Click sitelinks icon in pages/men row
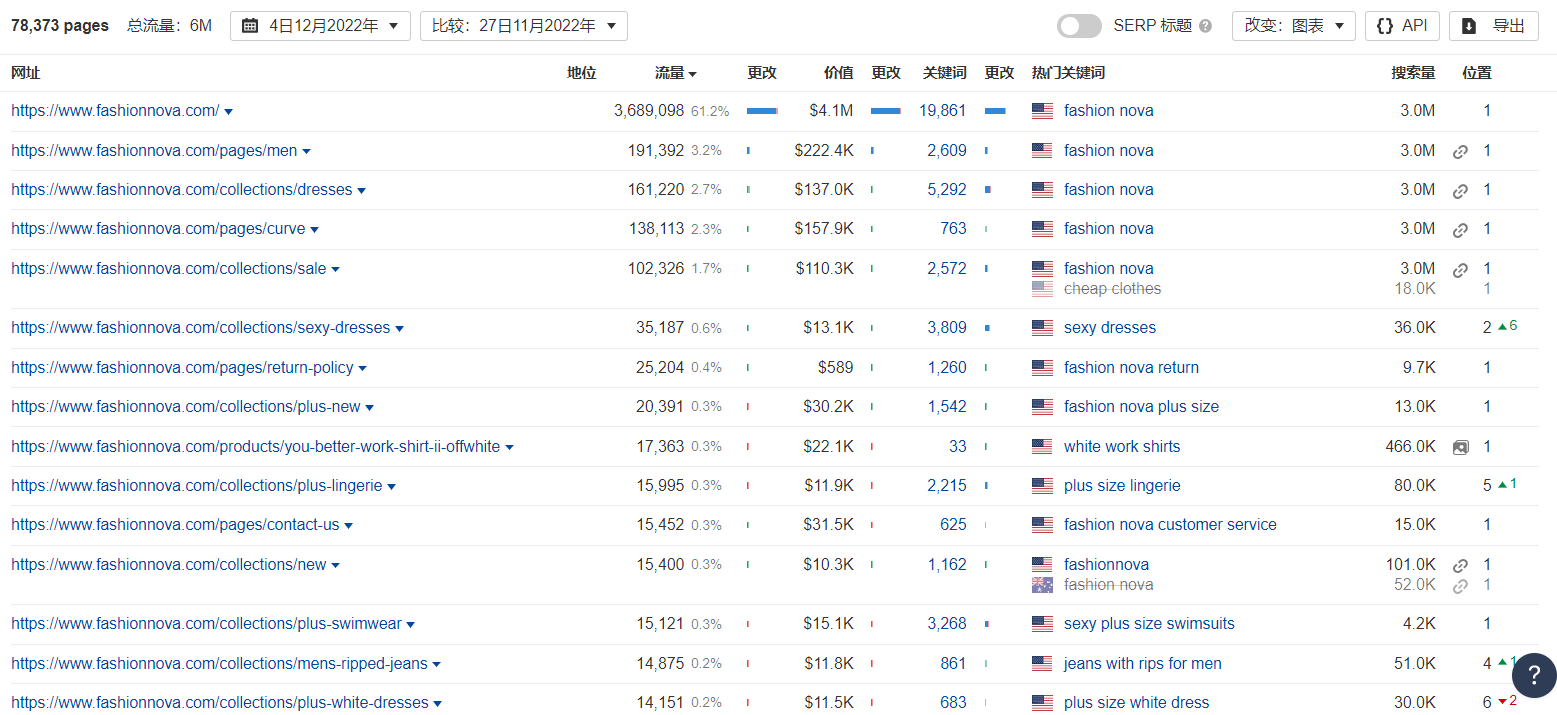This screenshot has height=715, width=1557. click(x=1460, y=151)
